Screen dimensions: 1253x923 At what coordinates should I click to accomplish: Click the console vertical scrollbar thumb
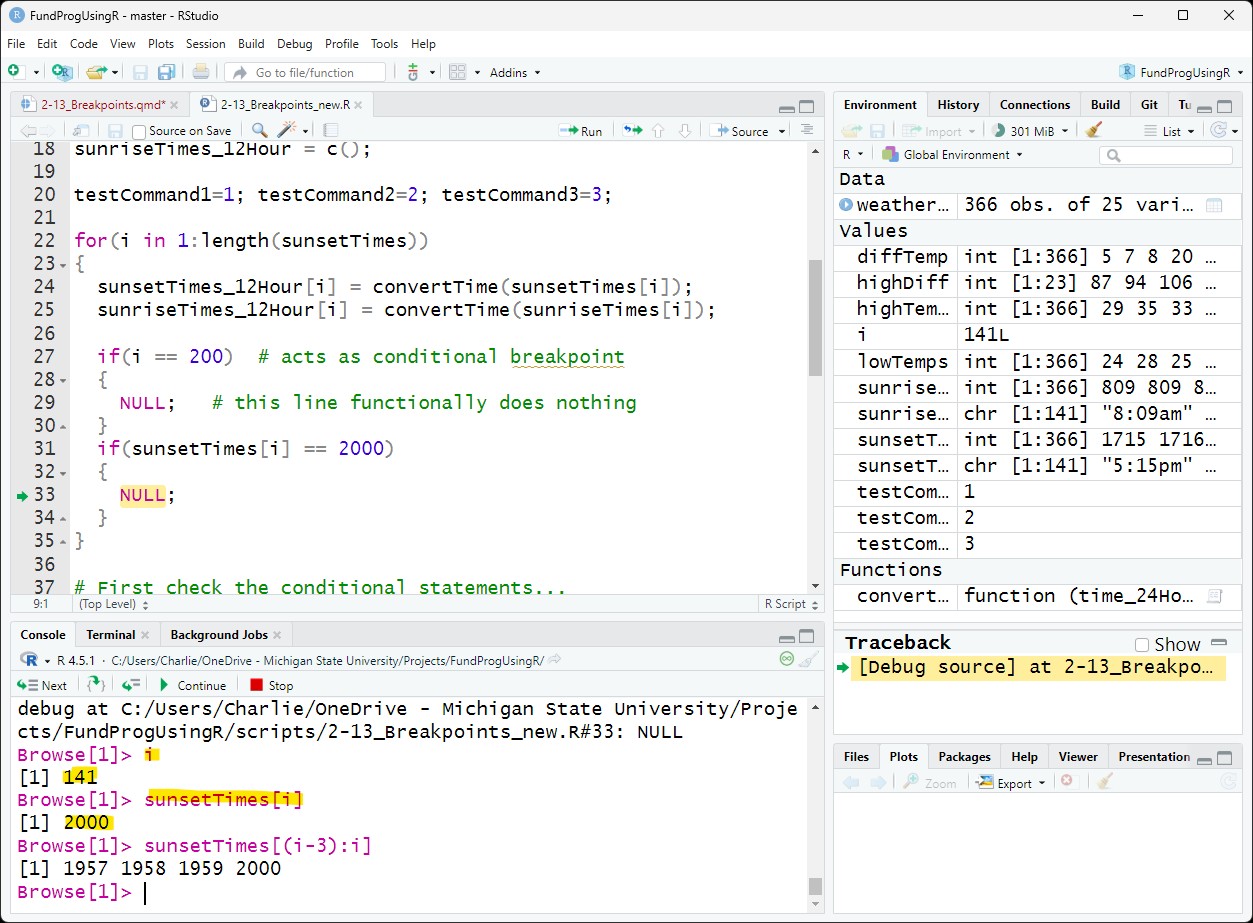[x=816, y=886]
